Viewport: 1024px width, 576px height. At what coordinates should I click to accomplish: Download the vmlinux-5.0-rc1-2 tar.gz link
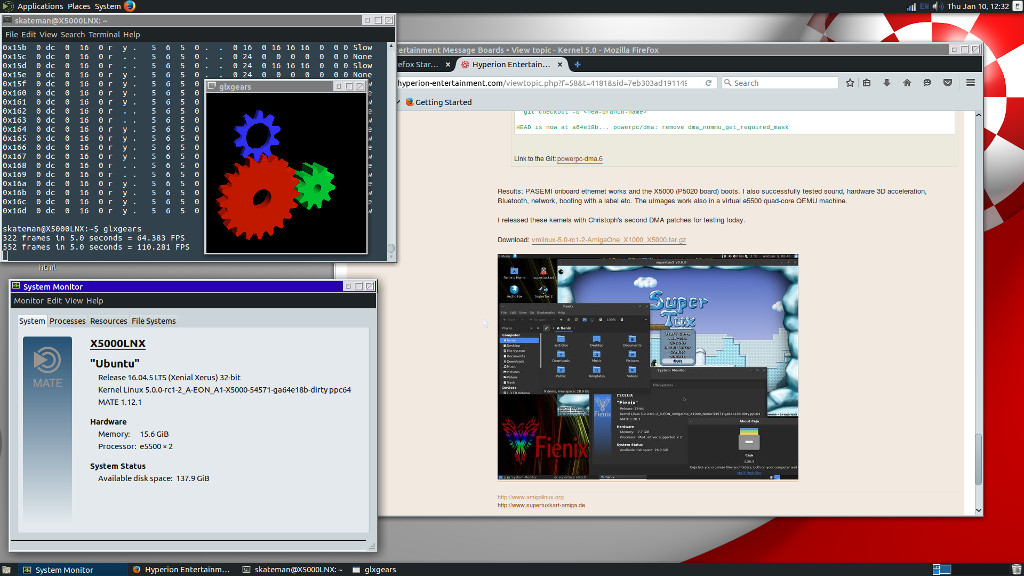tap(609, 240)
